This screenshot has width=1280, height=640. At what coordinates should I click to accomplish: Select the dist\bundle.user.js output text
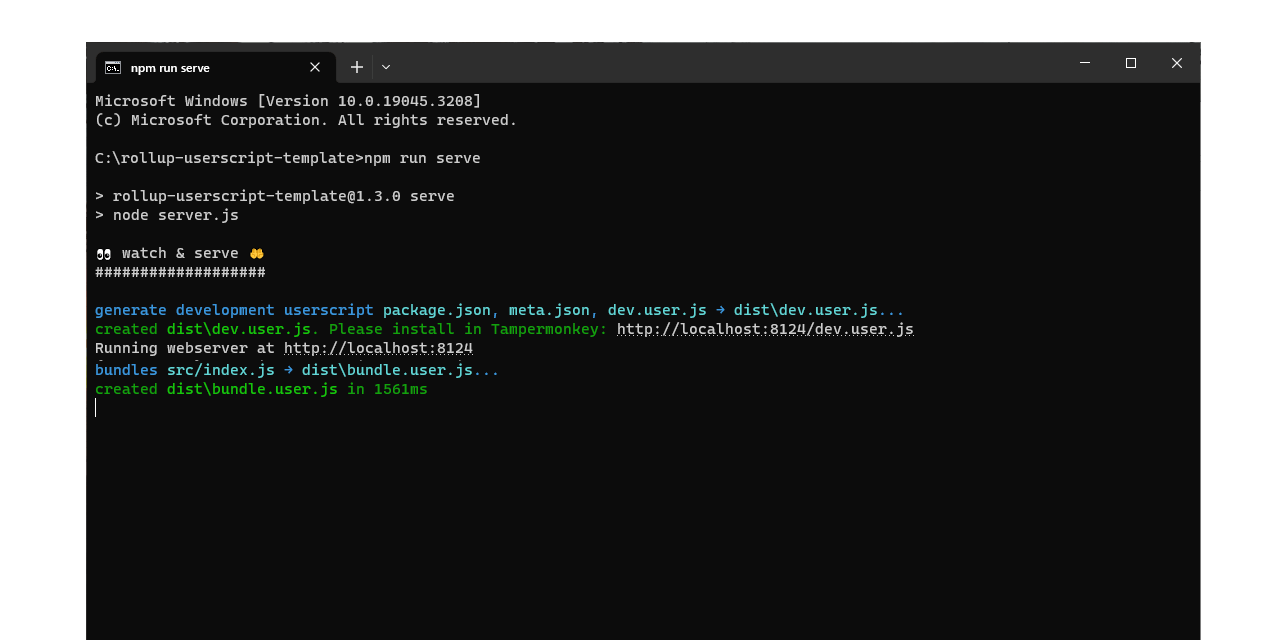coord(252,389)
